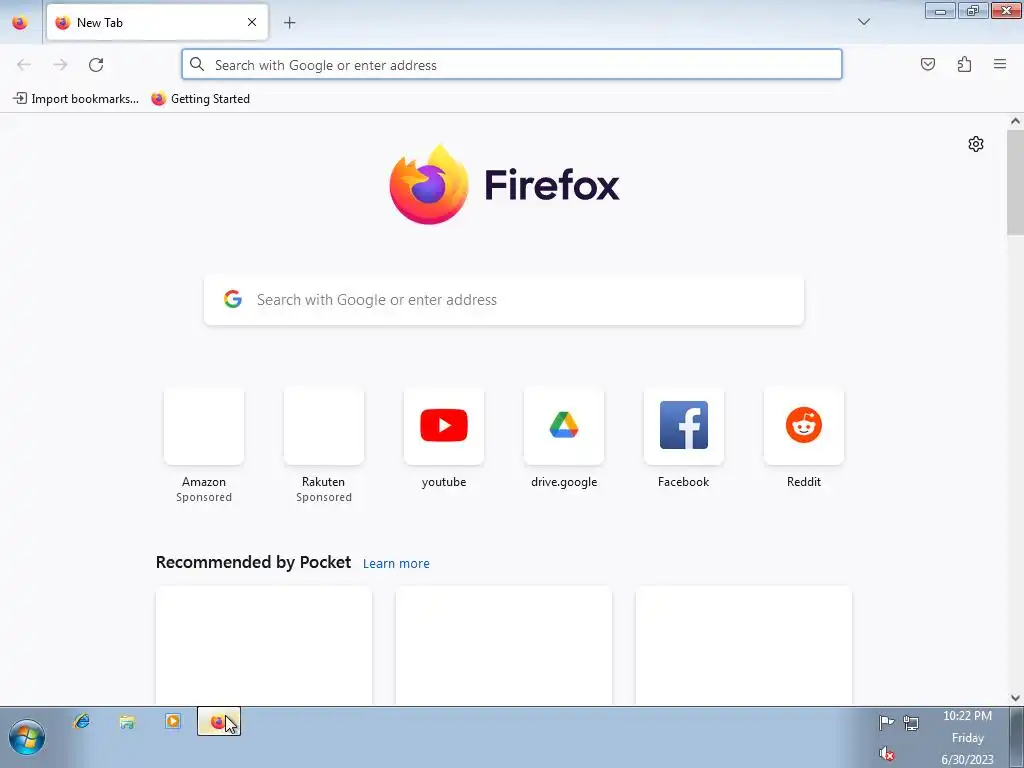This screenshot has width=1024, height=768.
Task: Open the middle Pocket story card
Action: coord(504,645)
